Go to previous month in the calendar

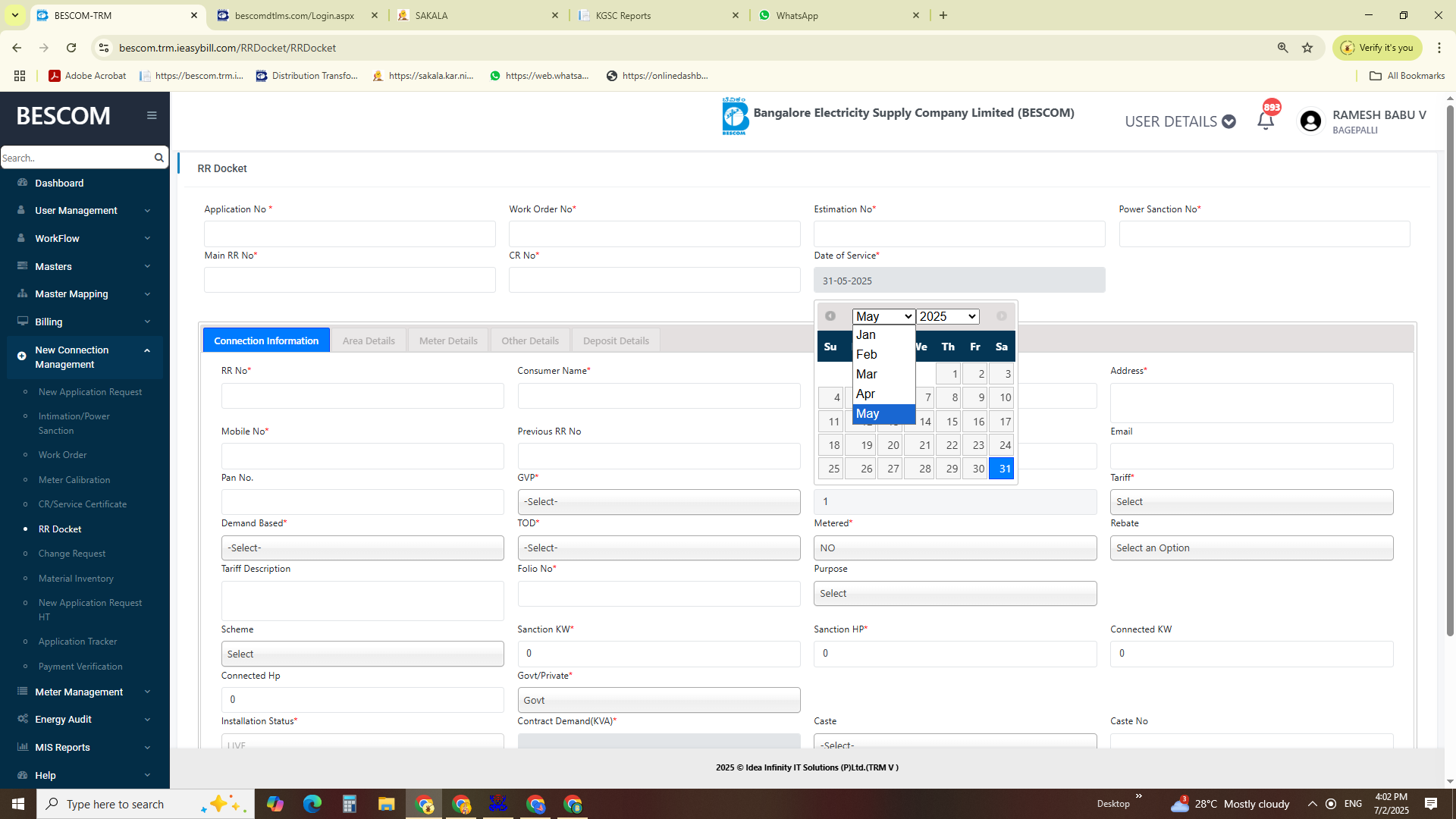click(830, 316)
